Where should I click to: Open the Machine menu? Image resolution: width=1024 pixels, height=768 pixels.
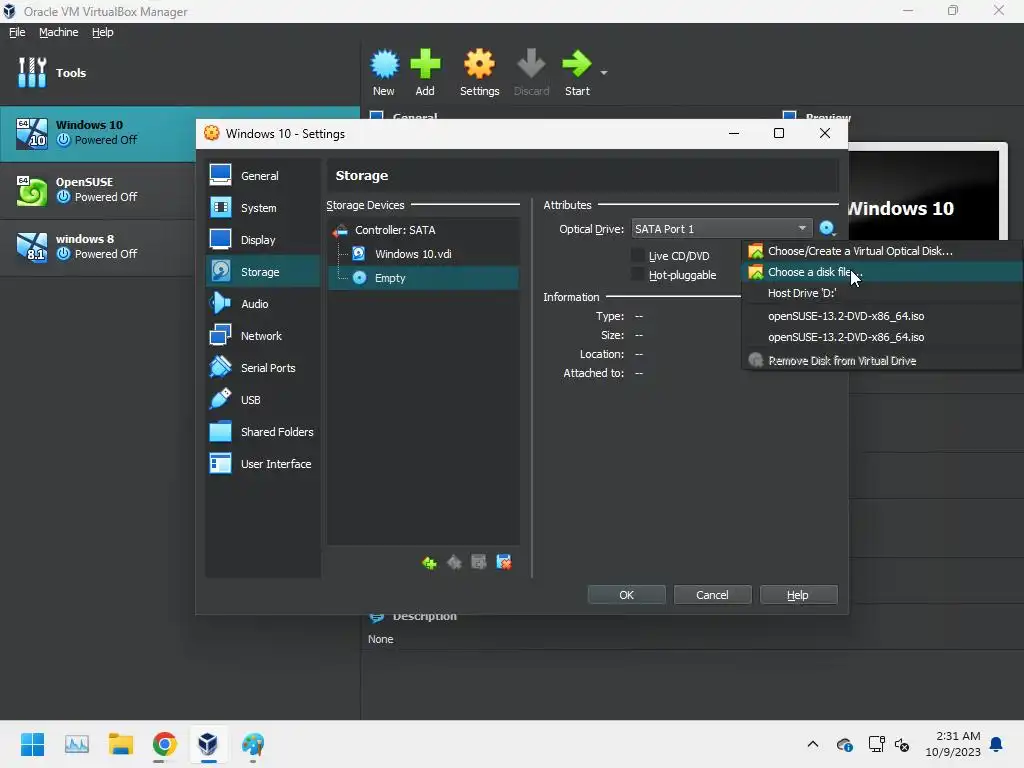58,32
